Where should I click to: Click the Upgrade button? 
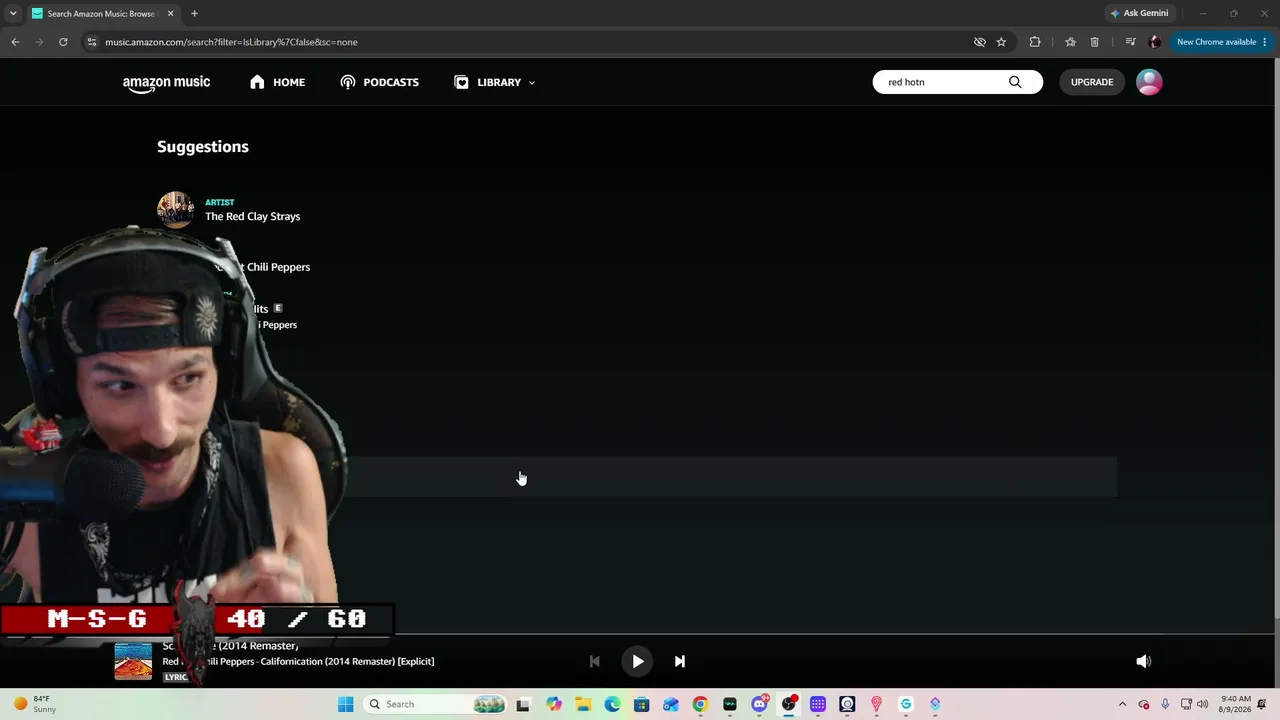(x=1092, y=82)
